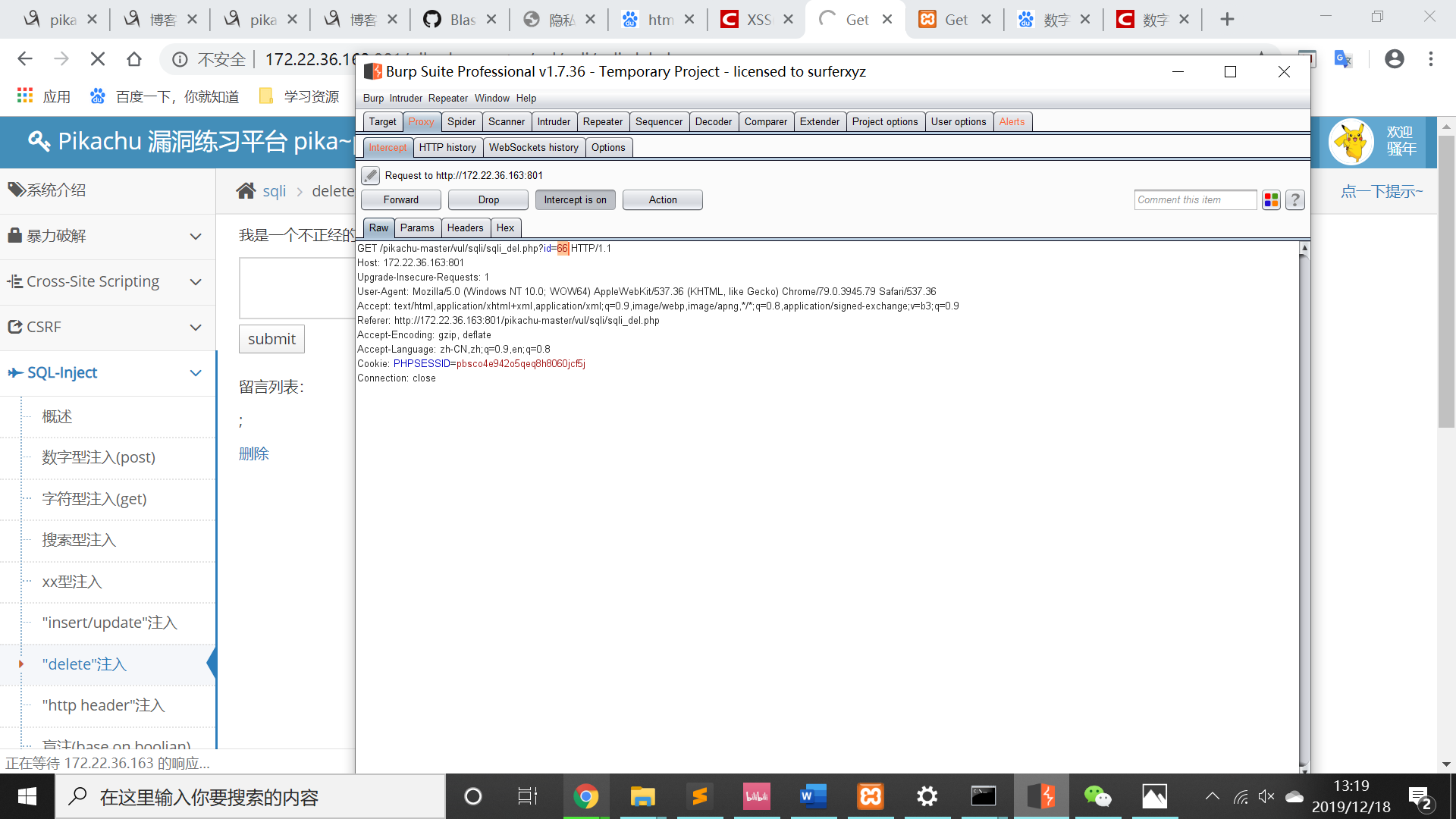Open the Chrome three-dot menu
The height and width of the screenshot is (819, 1456).
[x=1431, y=59]
